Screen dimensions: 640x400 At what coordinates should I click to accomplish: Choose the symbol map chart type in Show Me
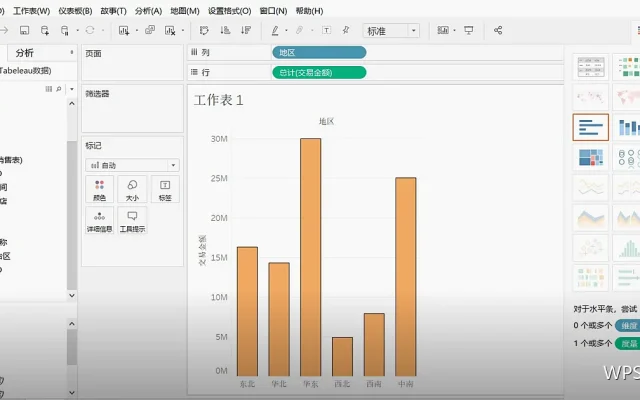(591, 97)
